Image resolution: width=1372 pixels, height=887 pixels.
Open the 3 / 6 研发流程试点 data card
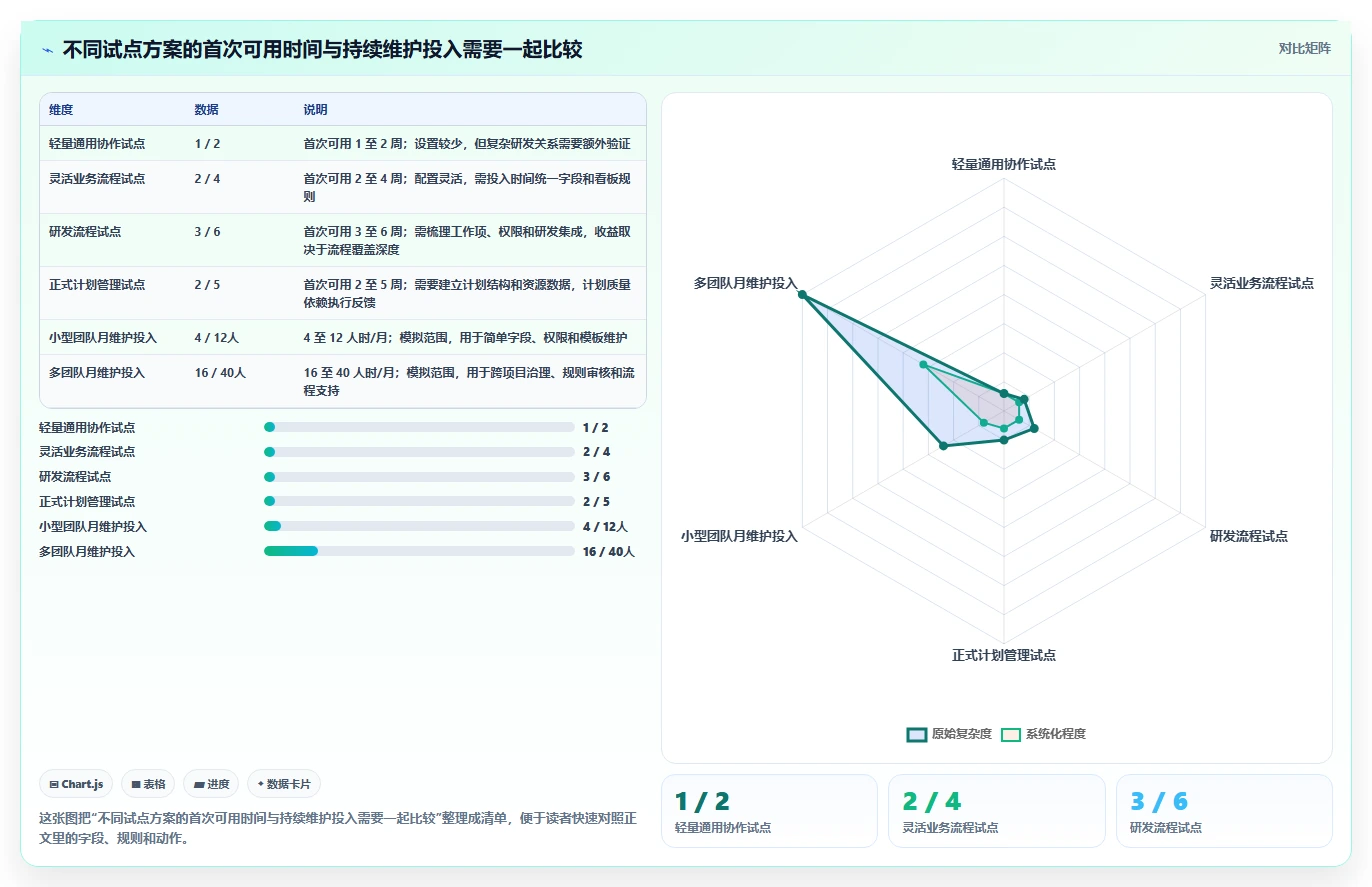pos(1224,811)
